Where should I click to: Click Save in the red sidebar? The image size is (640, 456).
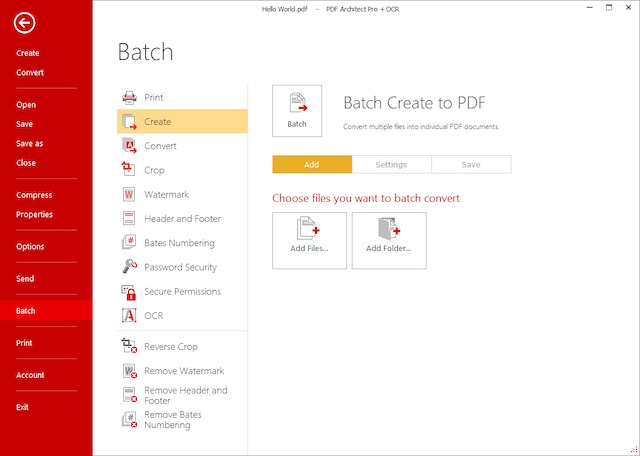(x=24, y=124)
